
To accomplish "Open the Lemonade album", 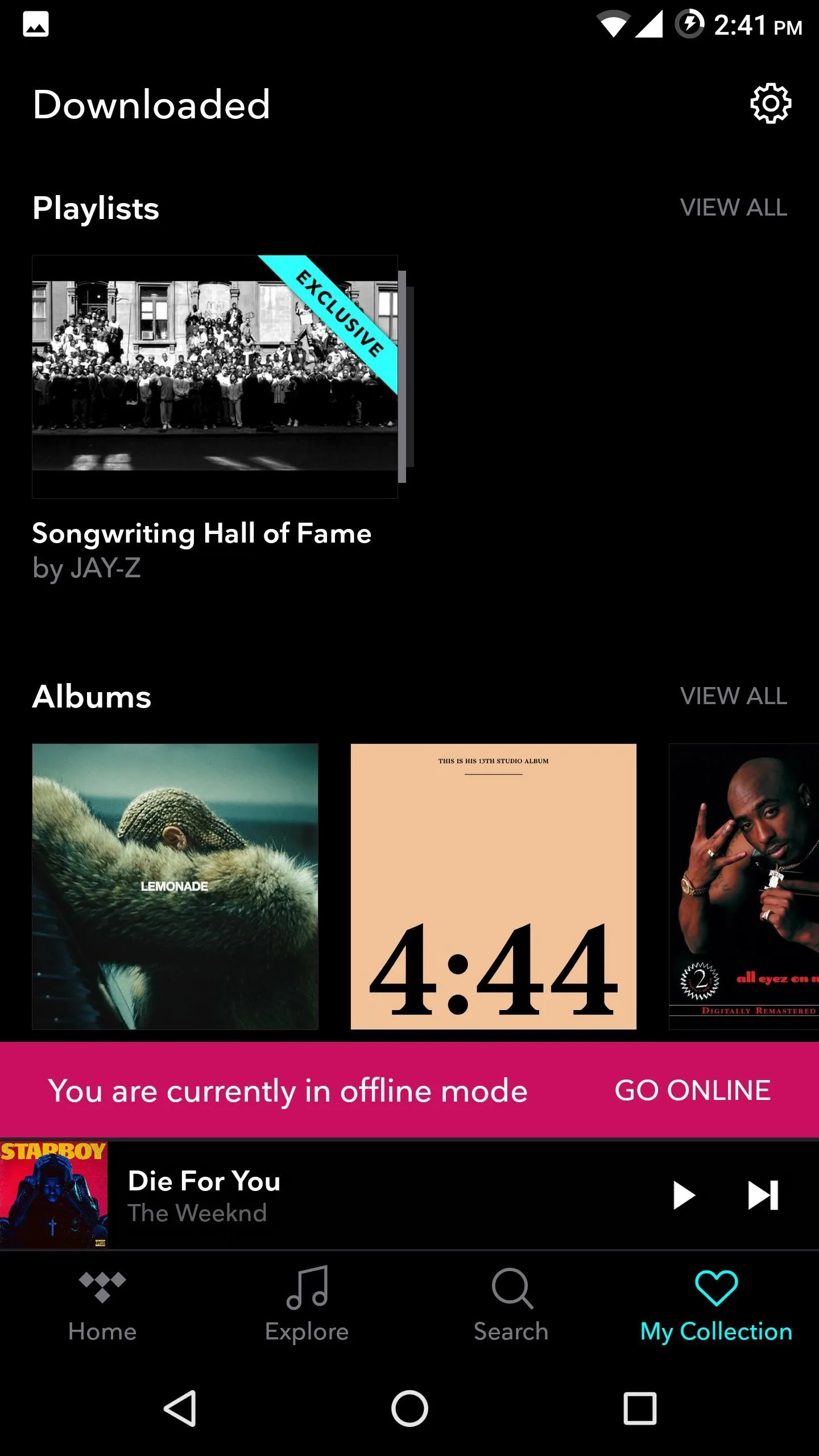I will pos(175,886).
